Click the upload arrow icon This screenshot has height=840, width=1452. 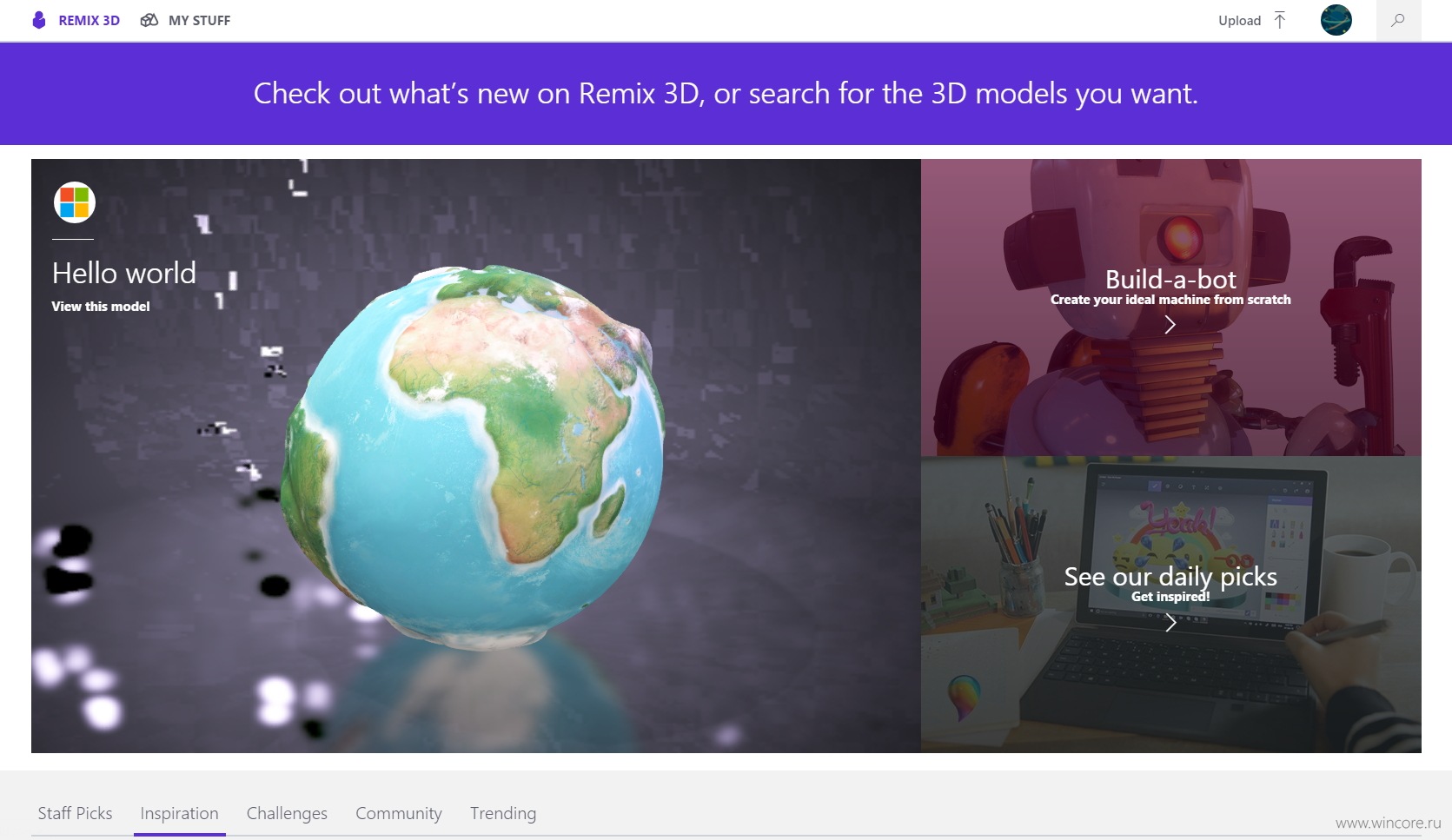coord(1279,20)
